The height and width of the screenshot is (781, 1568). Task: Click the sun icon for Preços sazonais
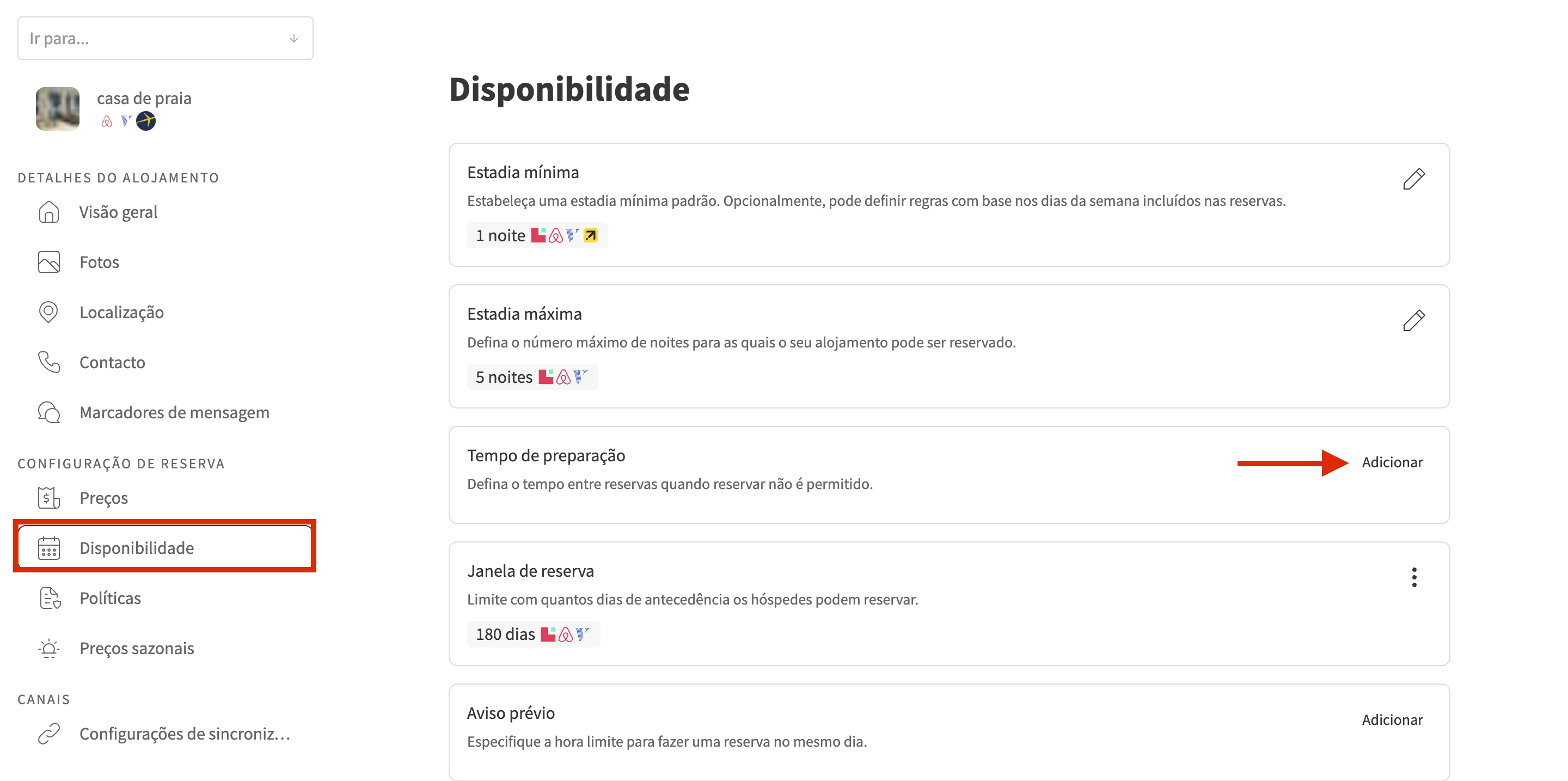(x=48, y=648)
